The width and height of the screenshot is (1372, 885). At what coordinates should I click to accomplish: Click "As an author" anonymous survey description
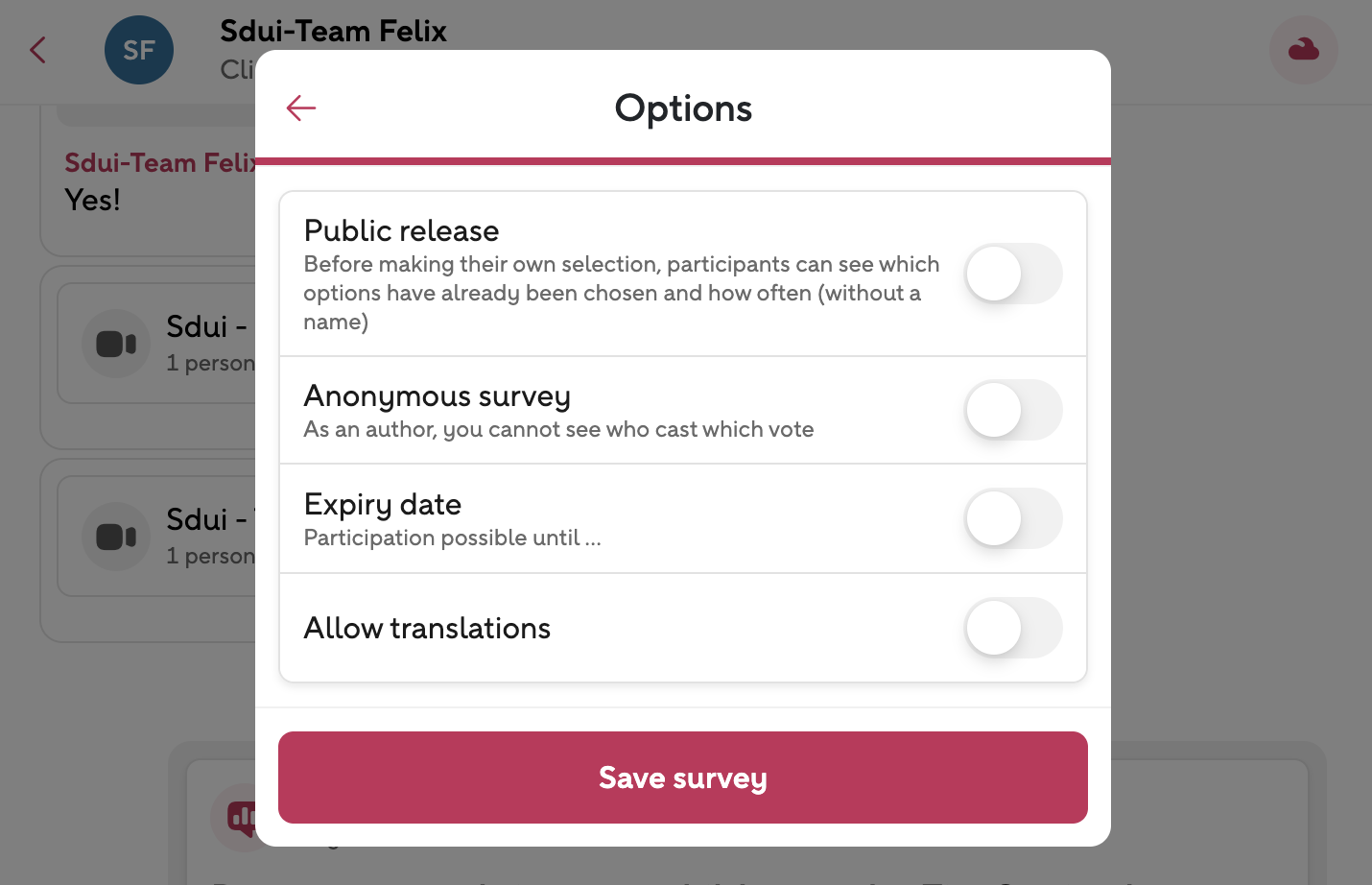[x=558, y=429]
